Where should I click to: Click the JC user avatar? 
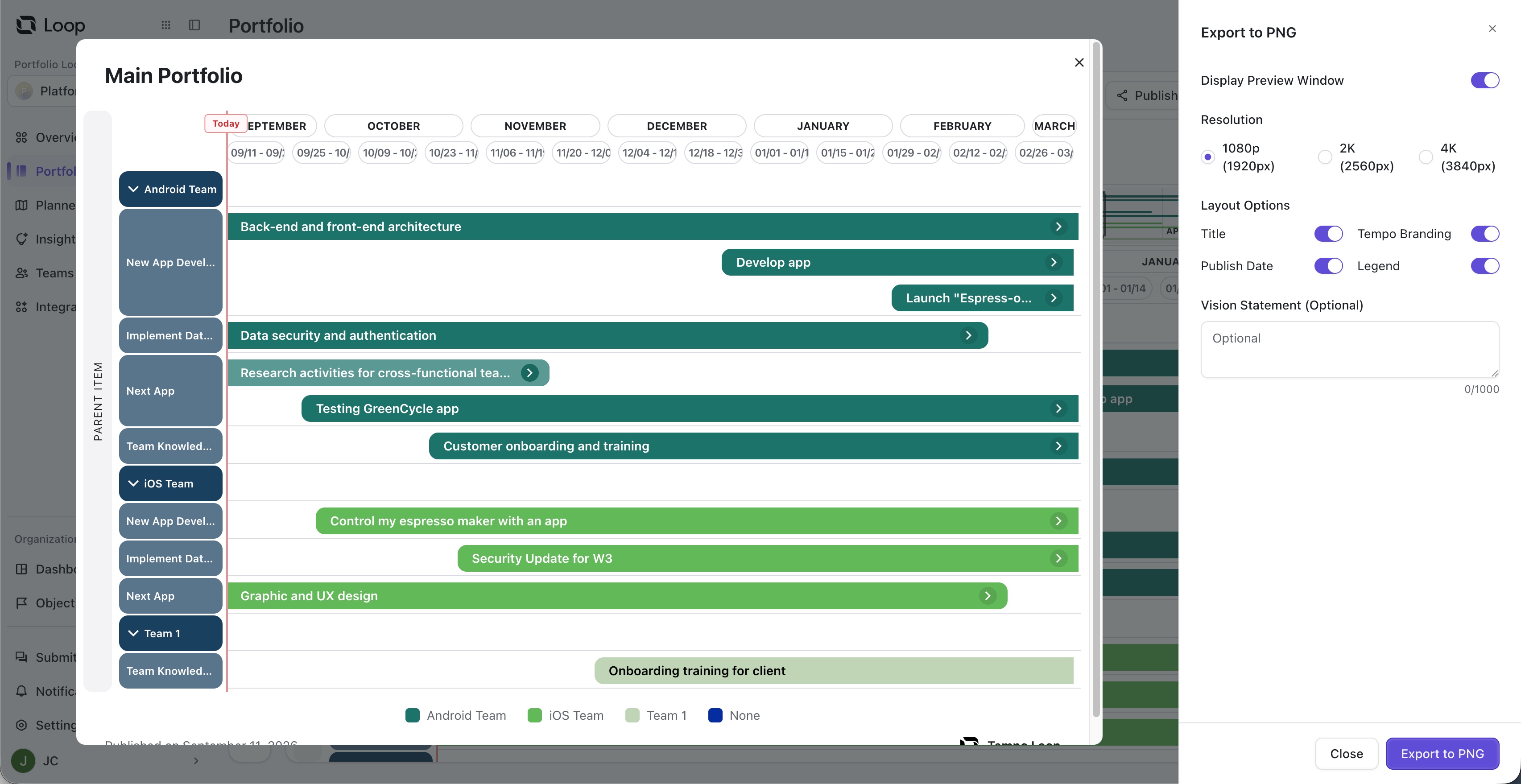(x=23, y=760)
